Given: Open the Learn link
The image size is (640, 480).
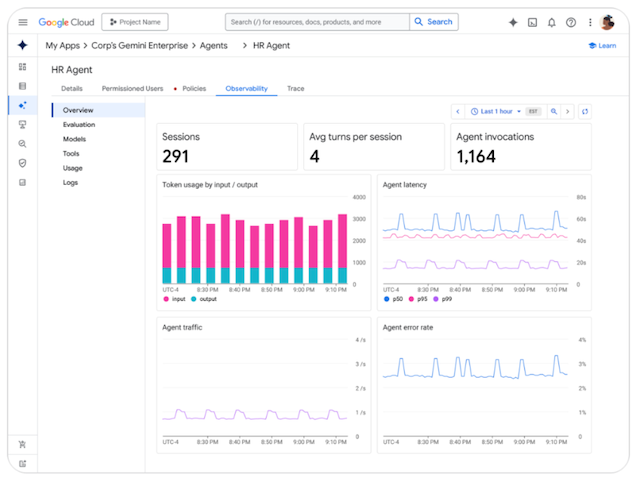Looking at the screenshot, I should click(602, 46).
